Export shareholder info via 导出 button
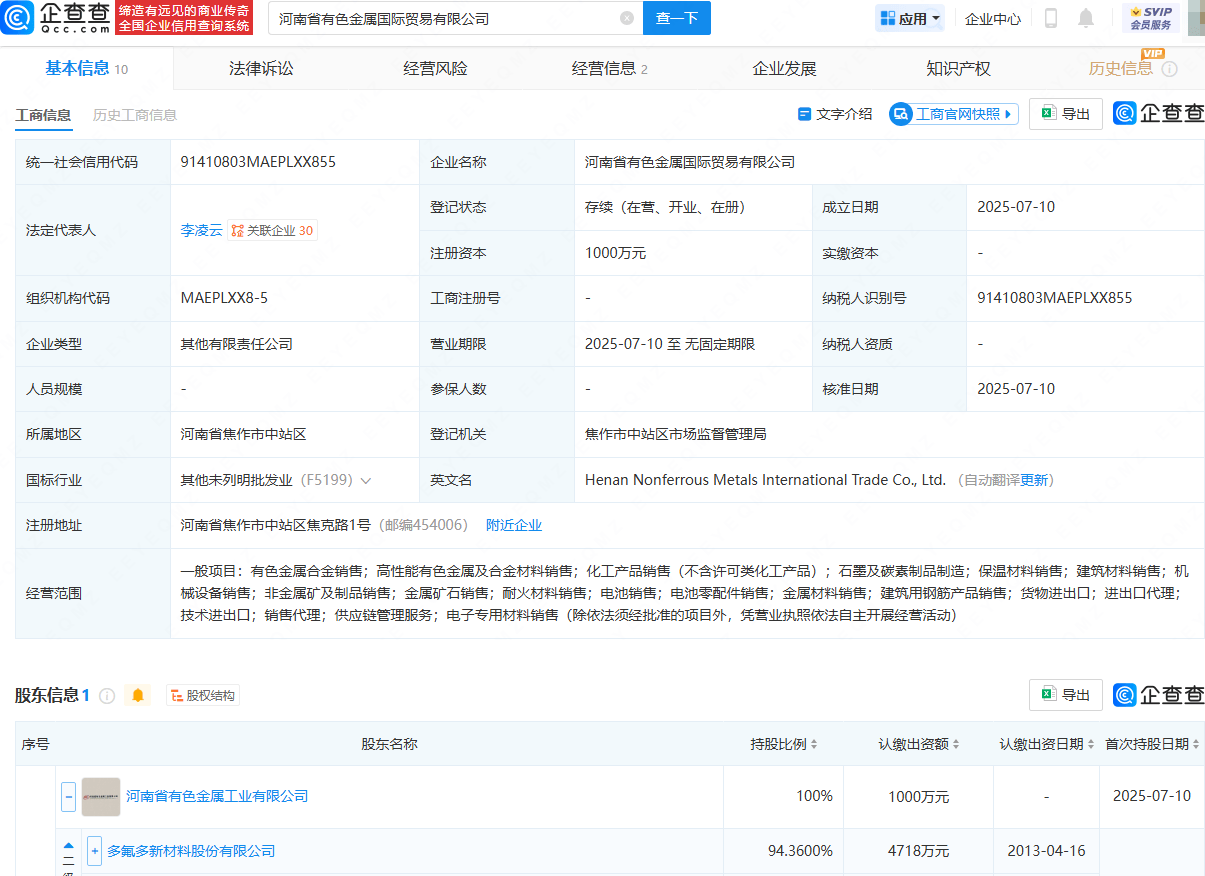Screen dimensions: 1205x876 [x=1066, y=694]
